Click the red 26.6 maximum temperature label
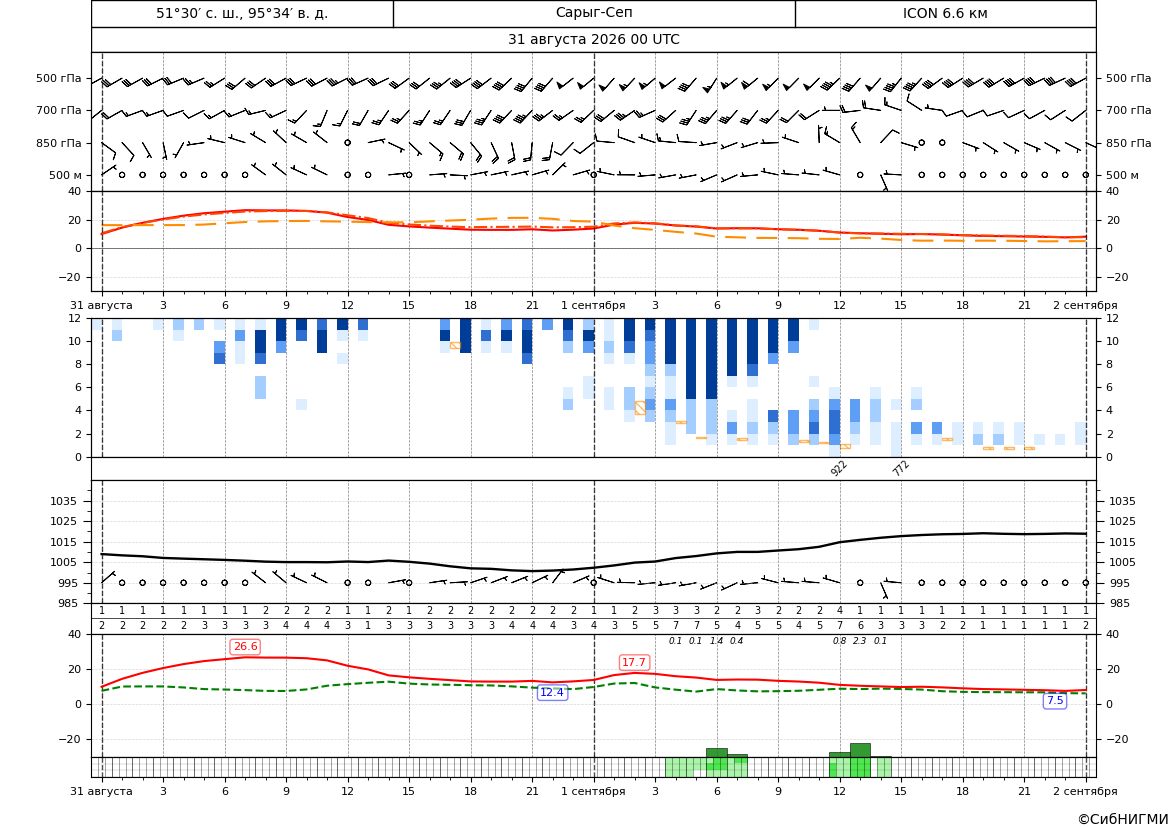The image size is (1169, 827). pyautogui.click(x=245, y=647)
